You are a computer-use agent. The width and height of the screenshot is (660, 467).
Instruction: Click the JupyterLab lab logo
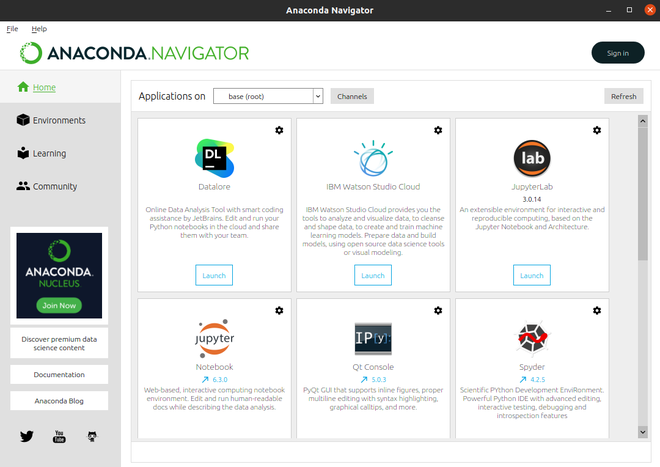tap(532, 158)
